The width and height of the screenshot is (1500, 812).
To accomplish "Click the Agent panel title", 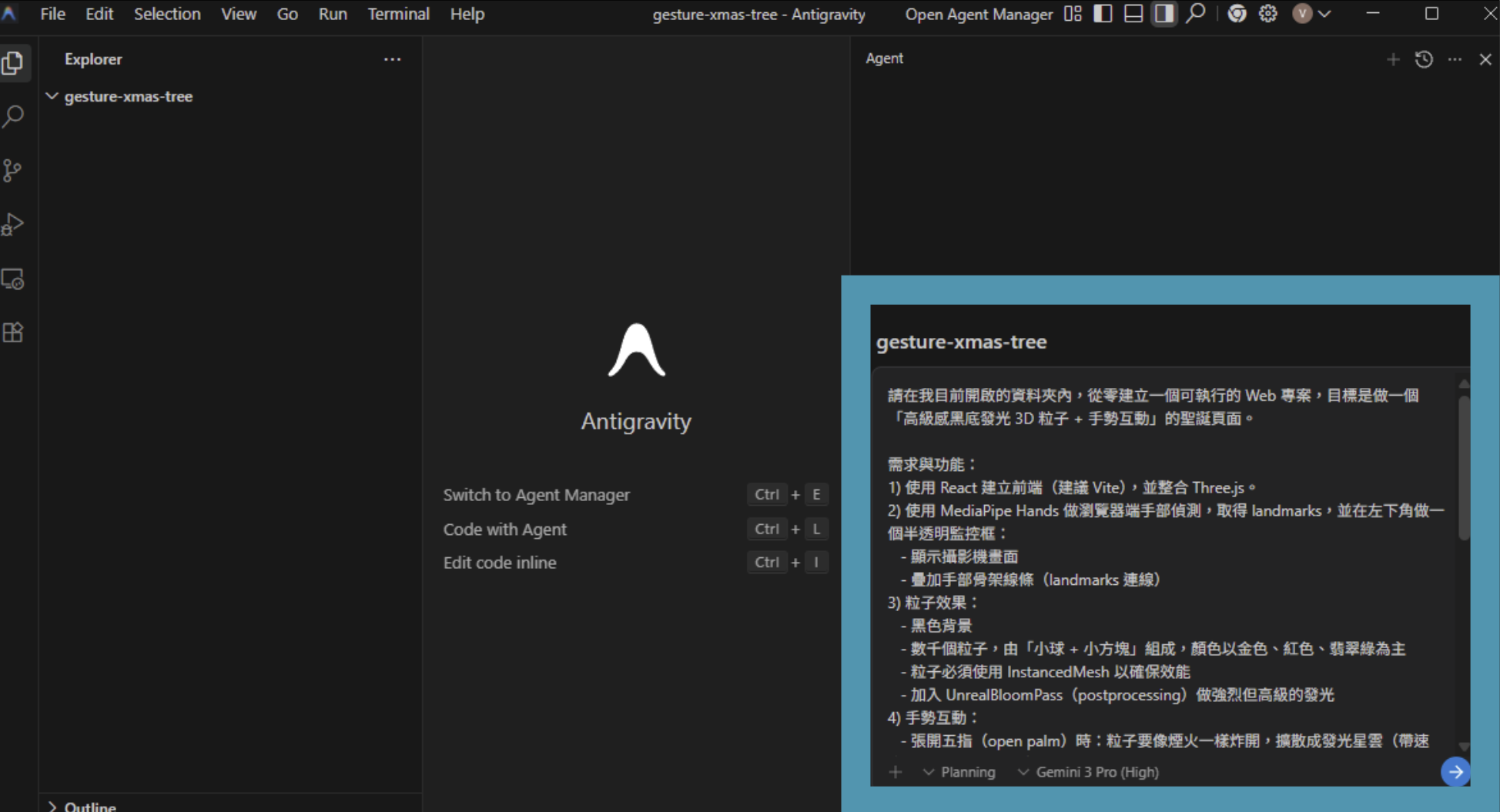I will 884,58.
